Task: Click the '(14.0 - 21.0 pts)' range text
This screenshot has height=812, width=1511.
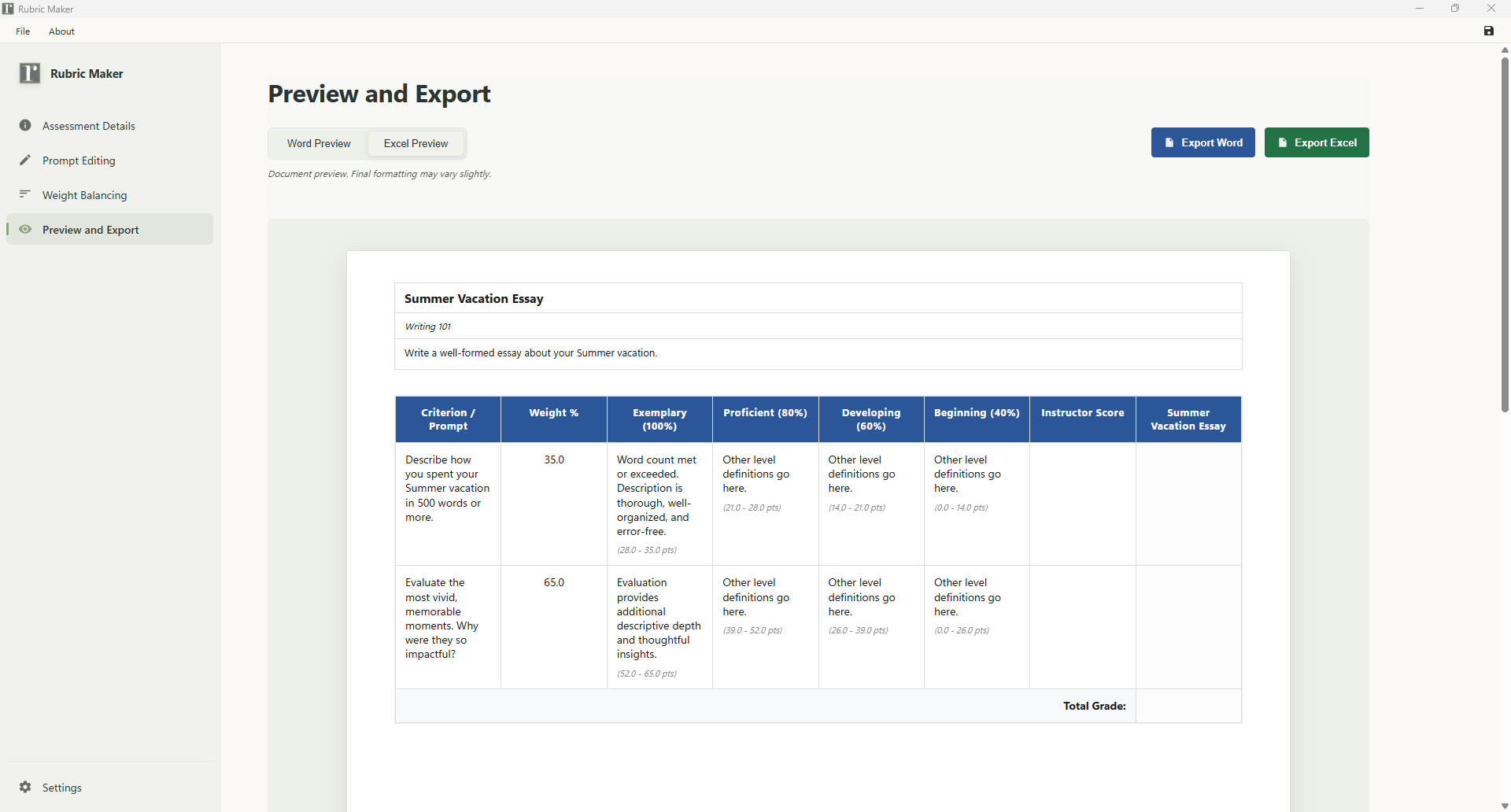Action: tap(857, 508)
